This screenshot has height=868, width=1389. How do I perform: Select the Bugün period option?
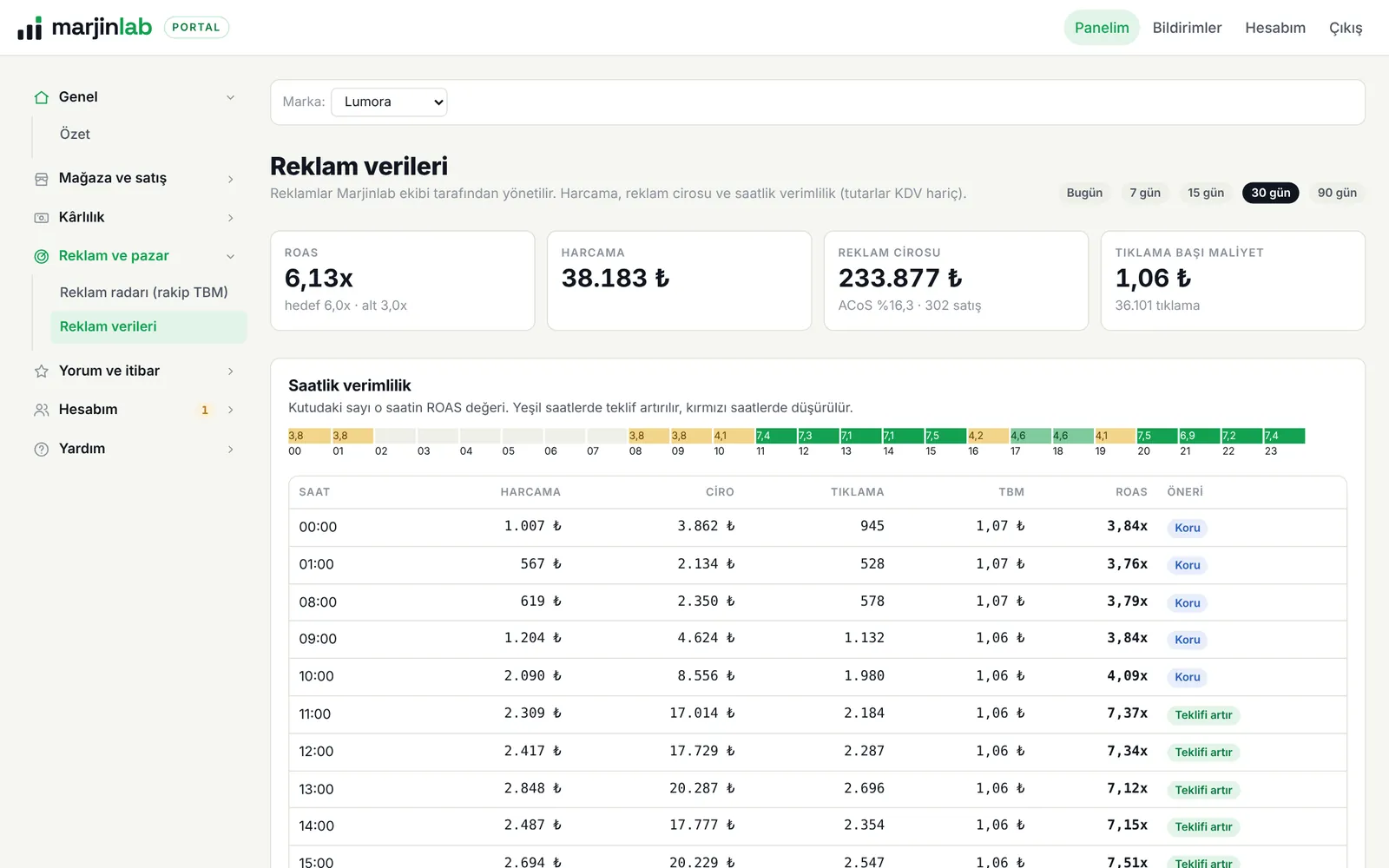[1084, 193]
